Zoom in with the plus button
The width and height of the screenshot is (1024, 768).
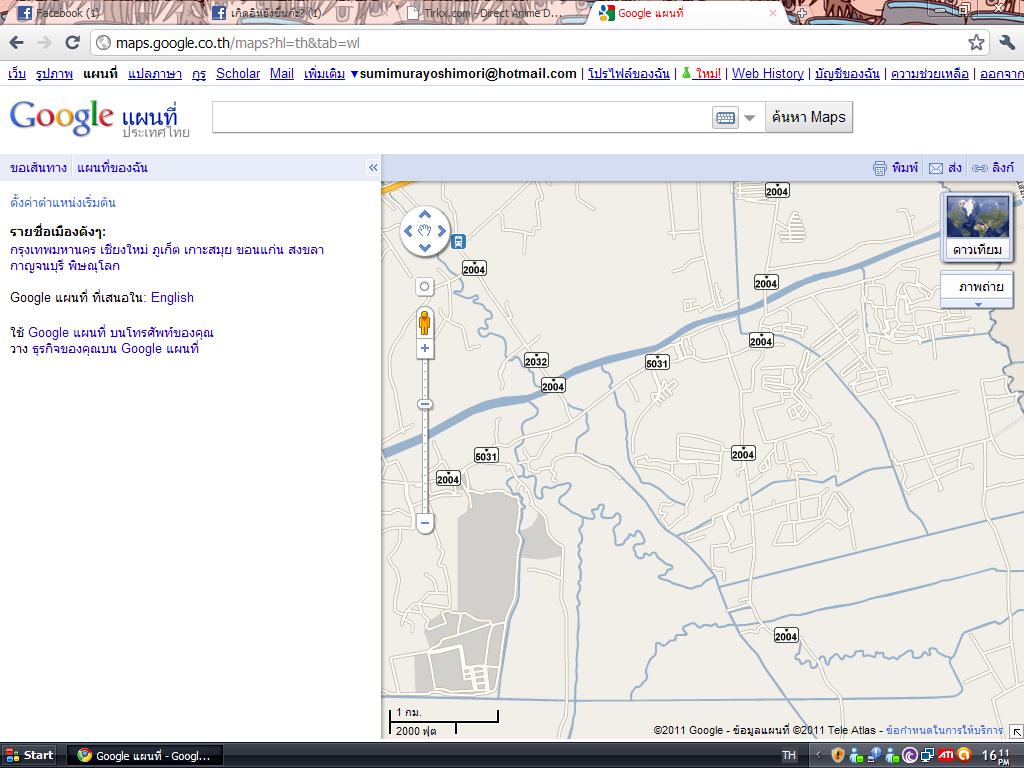[424, 348]
